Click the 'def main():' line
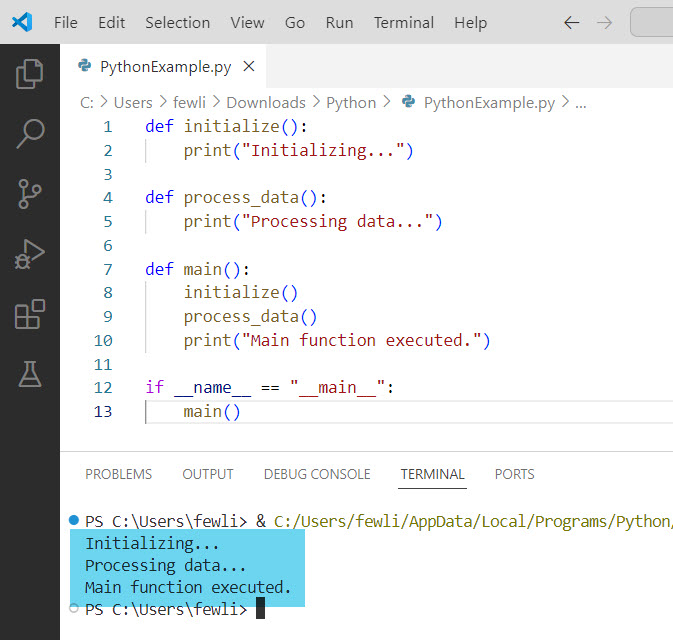This screenshot has width=673, height=640. pyautogui.click(x=197, y=270)
